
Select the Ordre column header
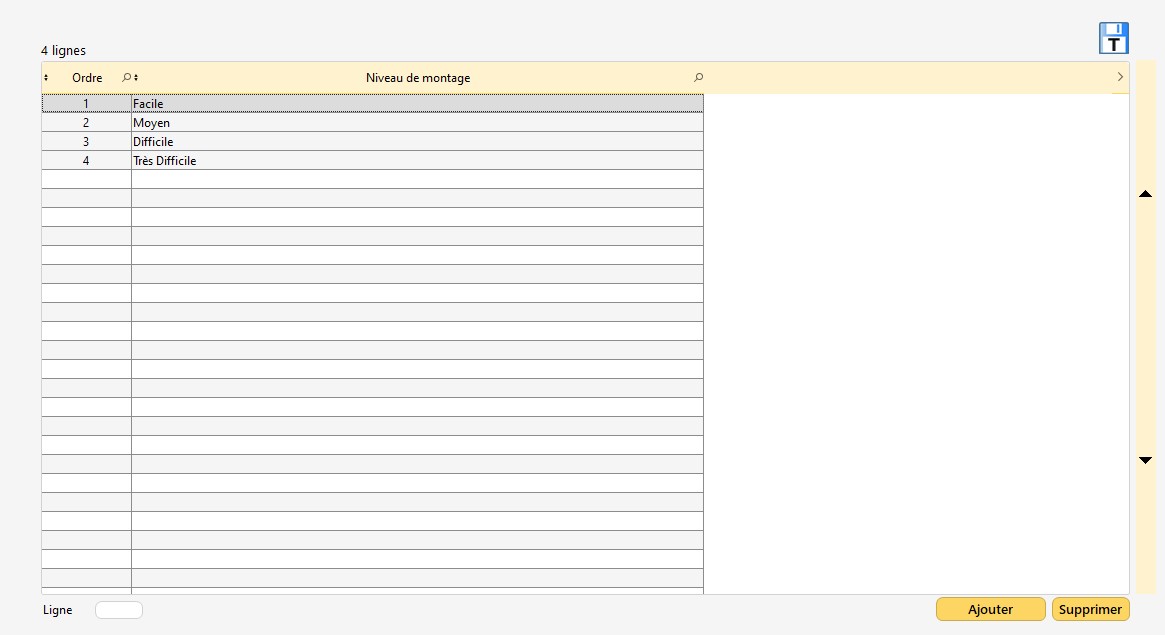click(87, 78)
